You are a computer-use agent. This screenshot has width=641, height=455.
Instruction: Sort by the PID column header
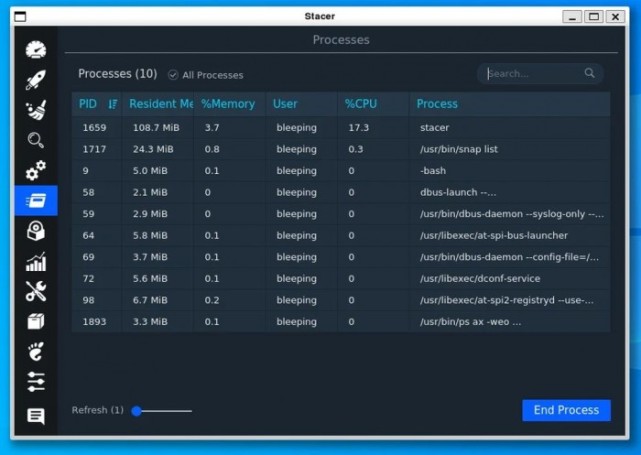tap(97, 104)
